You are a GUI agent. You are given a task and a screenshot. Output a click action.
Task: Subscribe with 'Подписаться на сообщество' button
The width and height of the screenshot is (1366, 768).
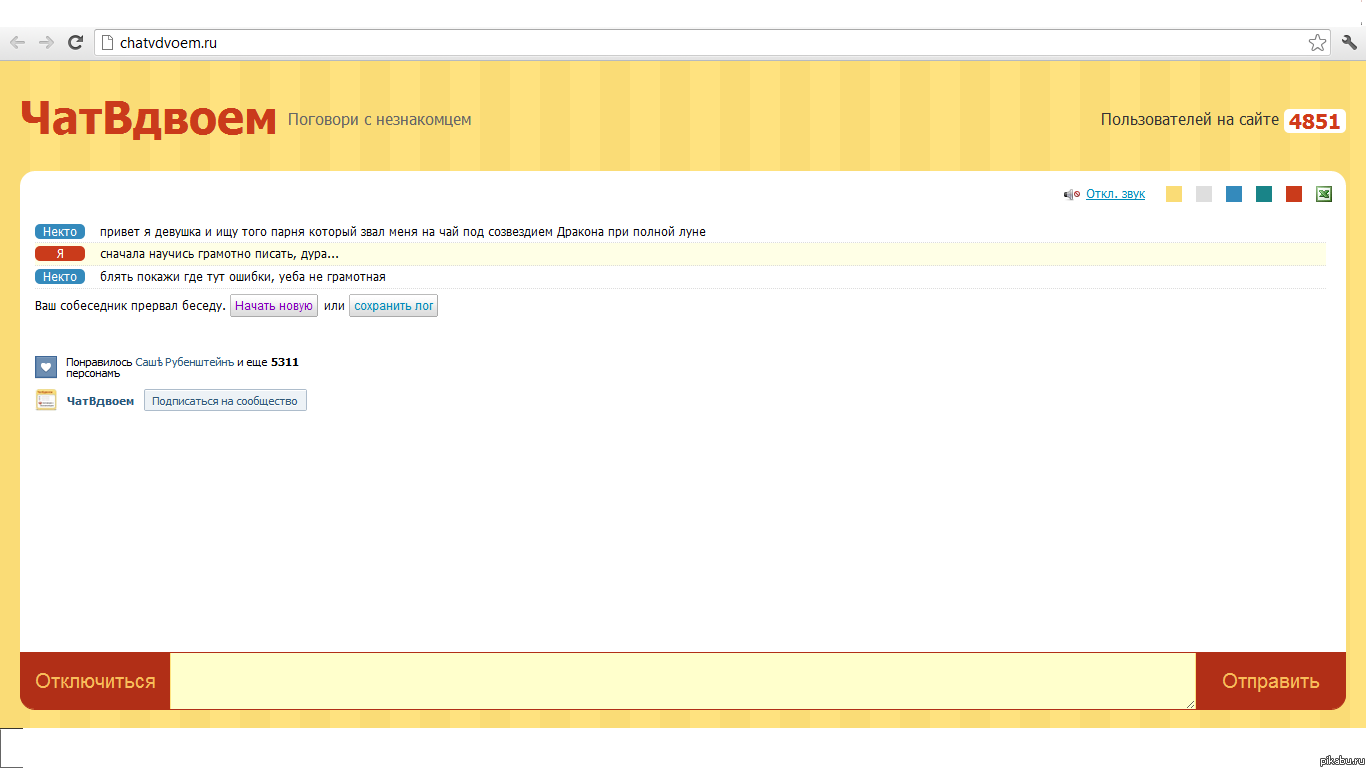coord(225,401)
